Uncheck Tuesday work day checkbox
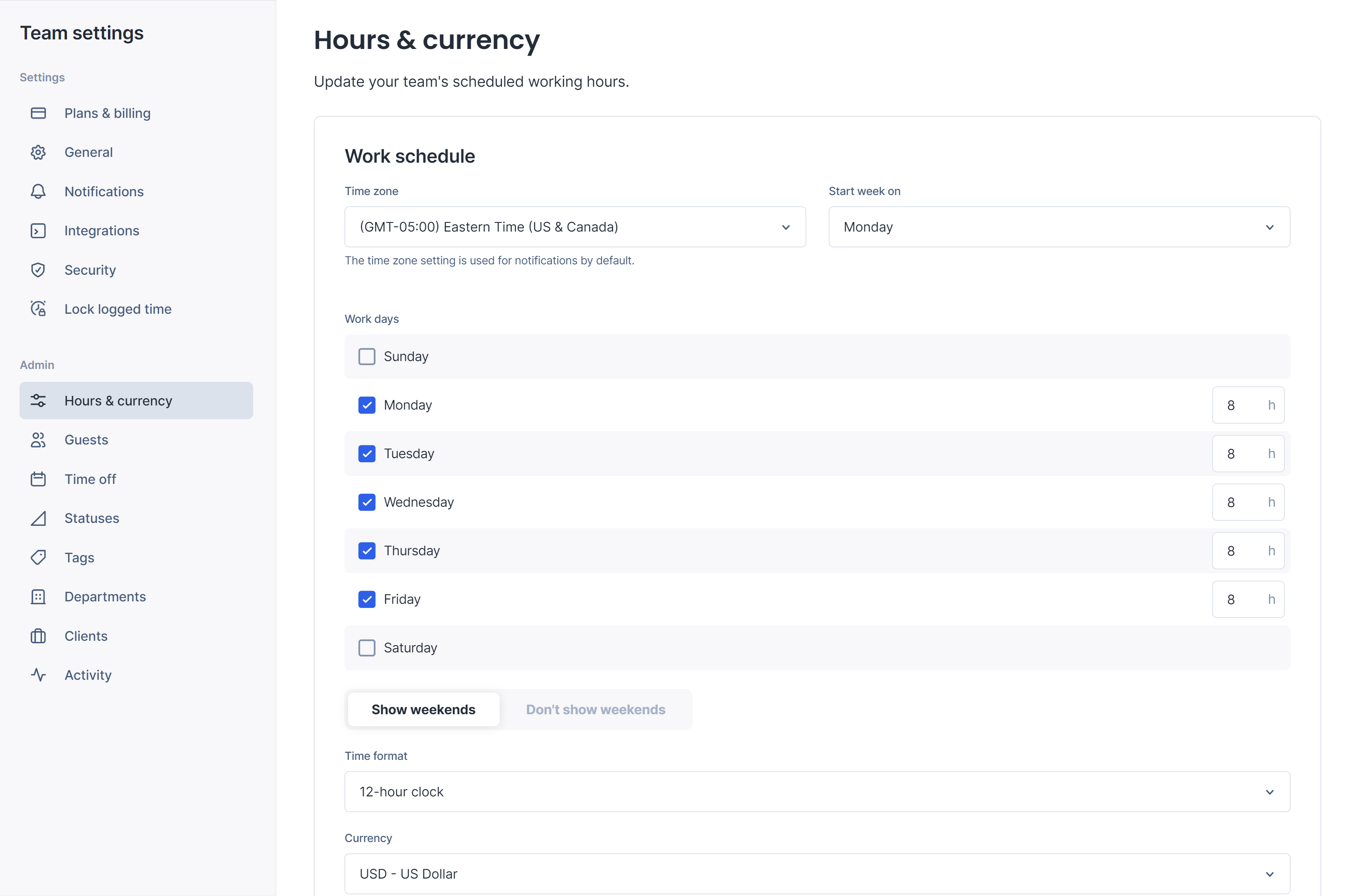This screenshot has height=896, width=1357. [x=367, y=454]
